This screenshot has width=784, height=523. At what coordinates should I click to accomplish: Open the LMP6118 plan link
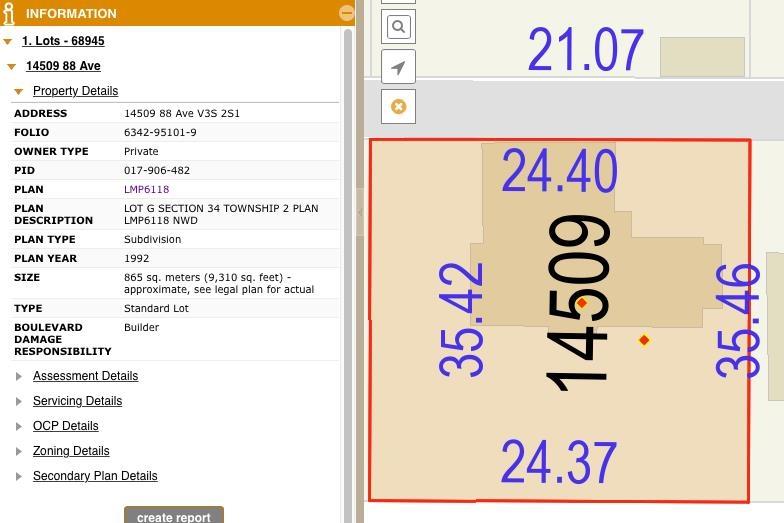pos(146,189)
